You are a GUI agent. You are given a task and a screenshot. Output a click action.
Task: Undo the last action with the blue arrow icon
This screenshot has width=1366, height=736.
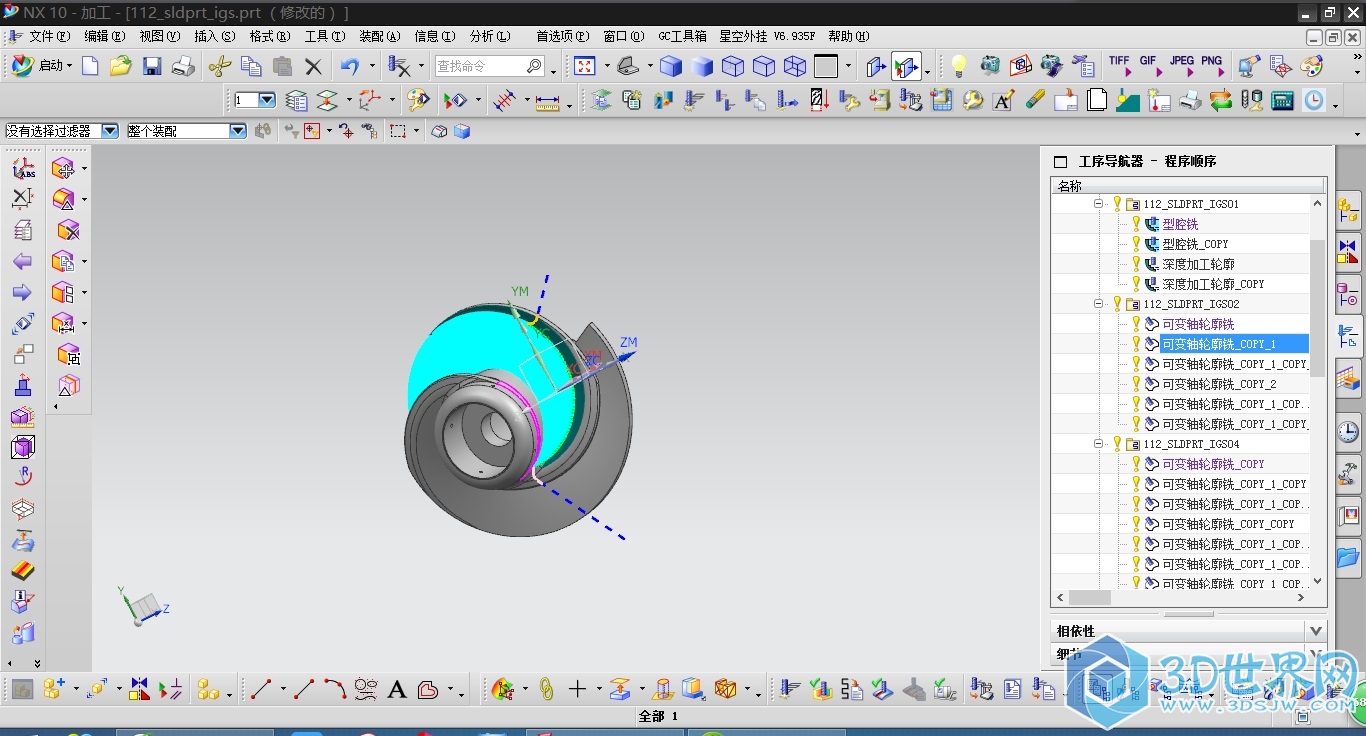tap(350, 66)
